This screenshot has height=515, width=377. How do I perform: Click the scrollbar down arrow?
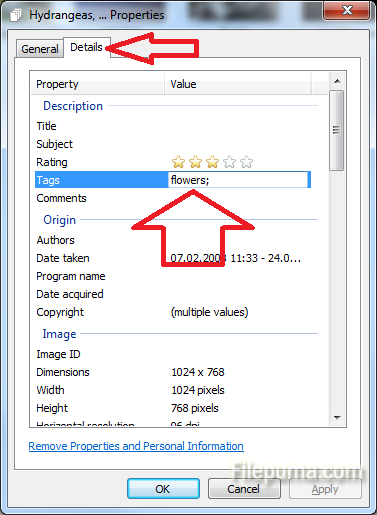click(337, 417)
